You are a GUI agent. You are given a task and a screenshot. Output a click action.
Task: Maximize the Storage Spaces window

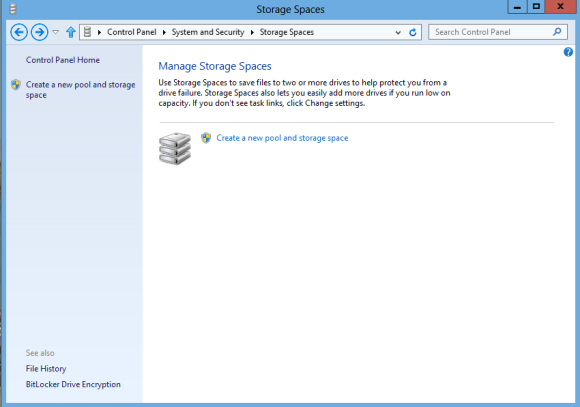(536, 7)
